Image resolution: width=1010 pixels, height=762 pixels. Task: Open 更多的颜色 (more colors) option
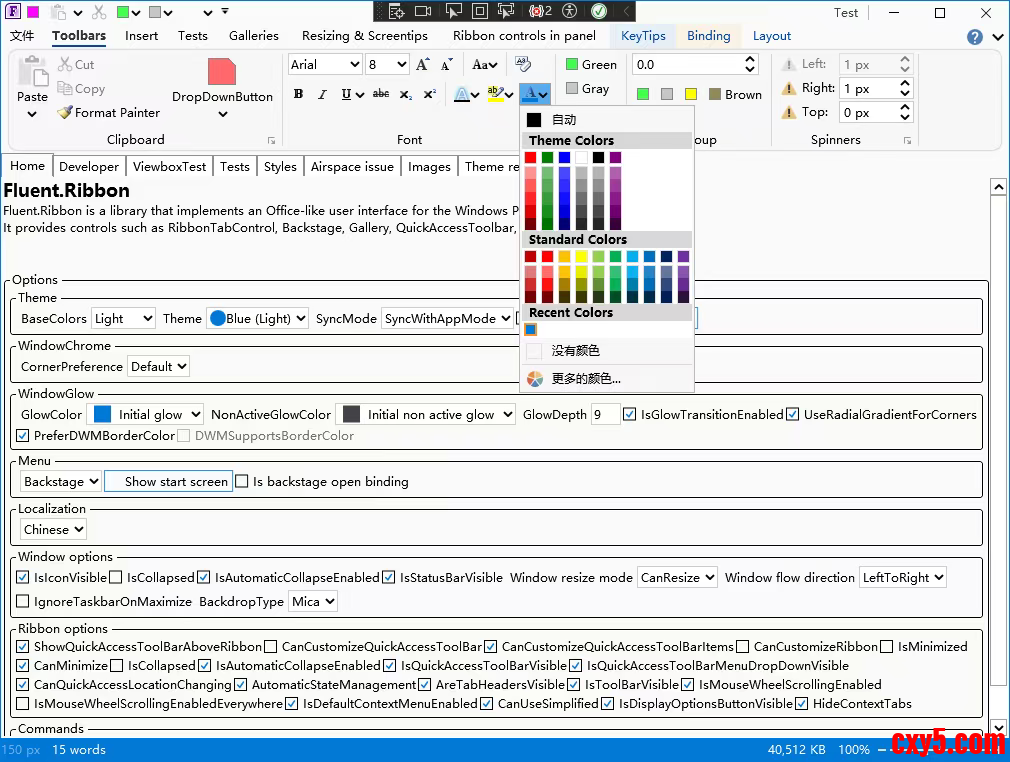(586, 379)
